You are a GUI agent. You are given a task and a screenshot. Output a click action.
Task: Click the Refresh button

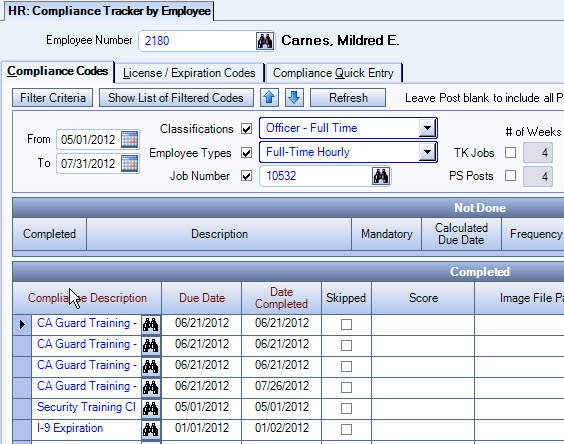(348, 98)
